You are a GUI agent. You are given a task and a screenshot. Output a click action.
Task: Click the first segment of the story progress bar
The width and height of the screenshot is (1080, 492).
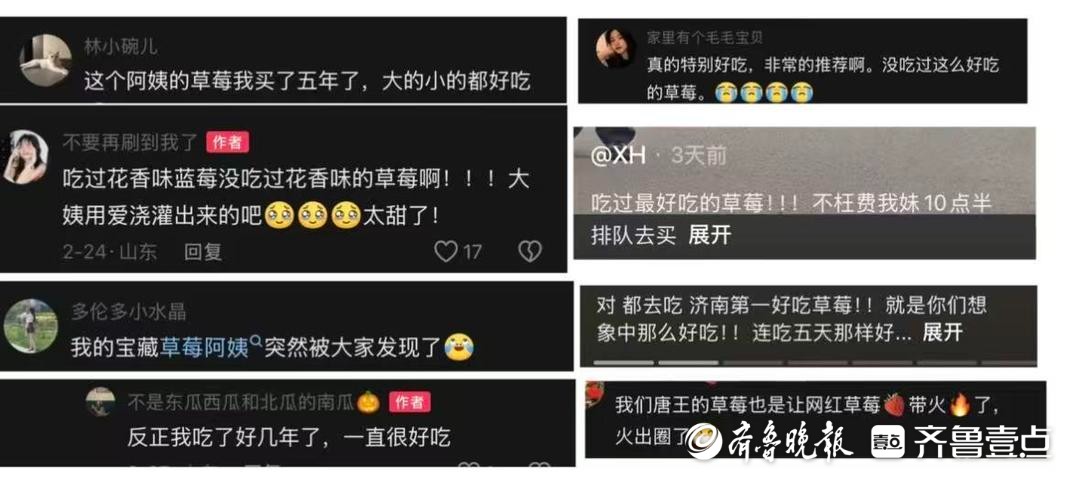[623, 362]
